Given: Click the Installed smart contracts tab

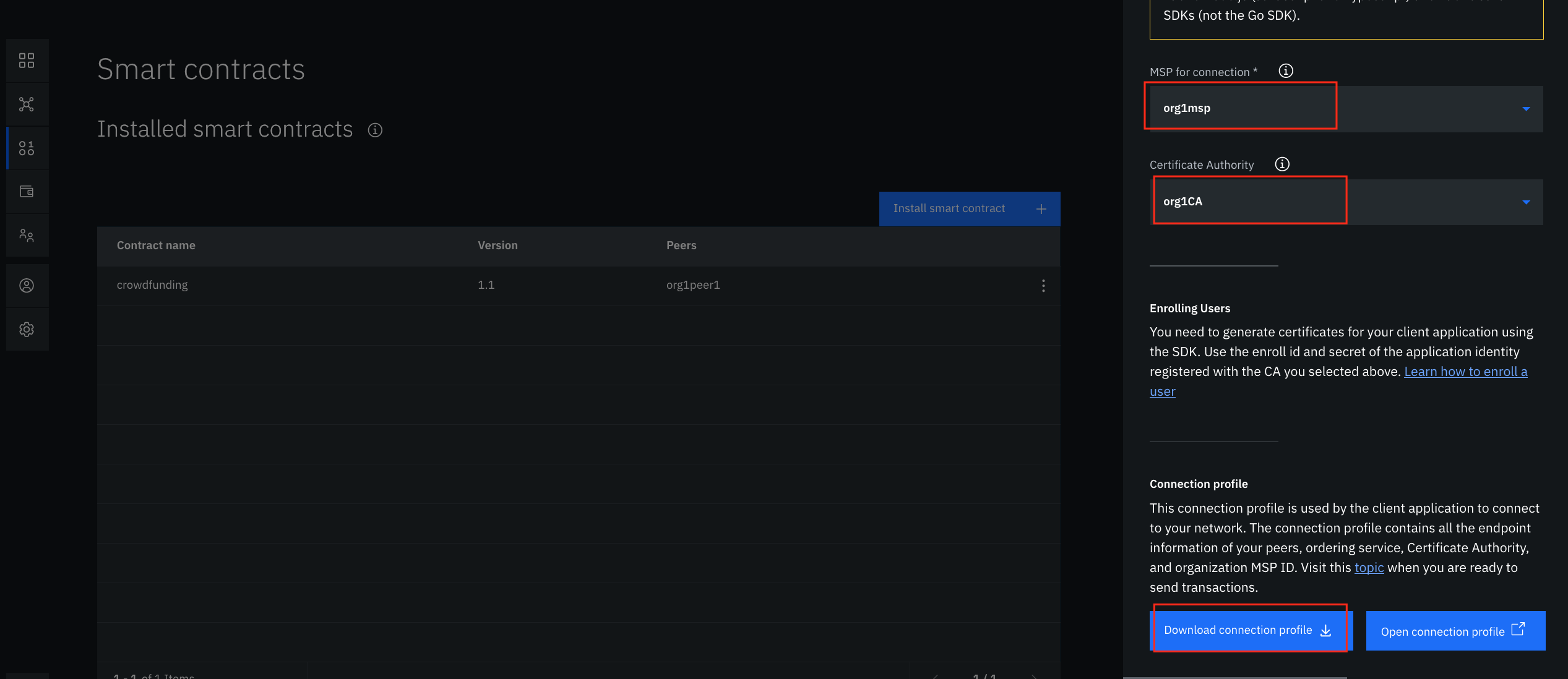Looking at the screenshot, I should 225,128.
